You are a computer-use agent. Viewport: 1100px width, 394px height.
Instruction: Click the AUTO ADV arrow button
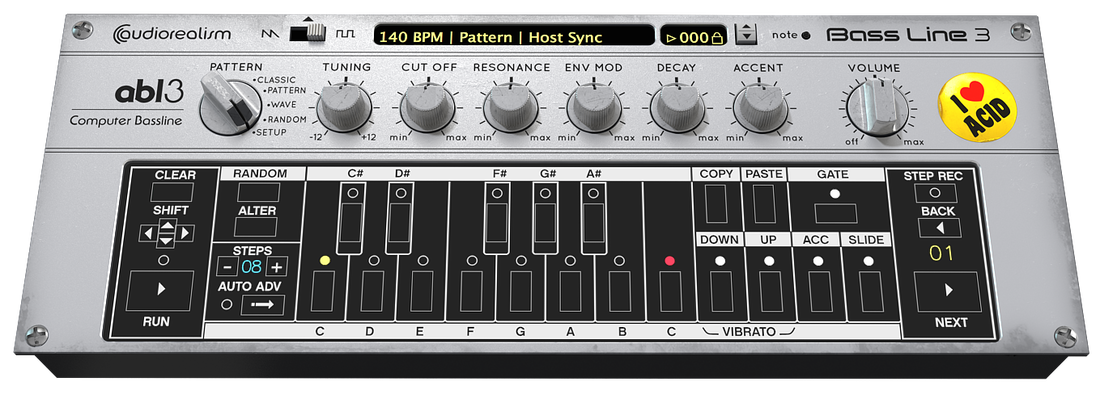click(263, 305)
